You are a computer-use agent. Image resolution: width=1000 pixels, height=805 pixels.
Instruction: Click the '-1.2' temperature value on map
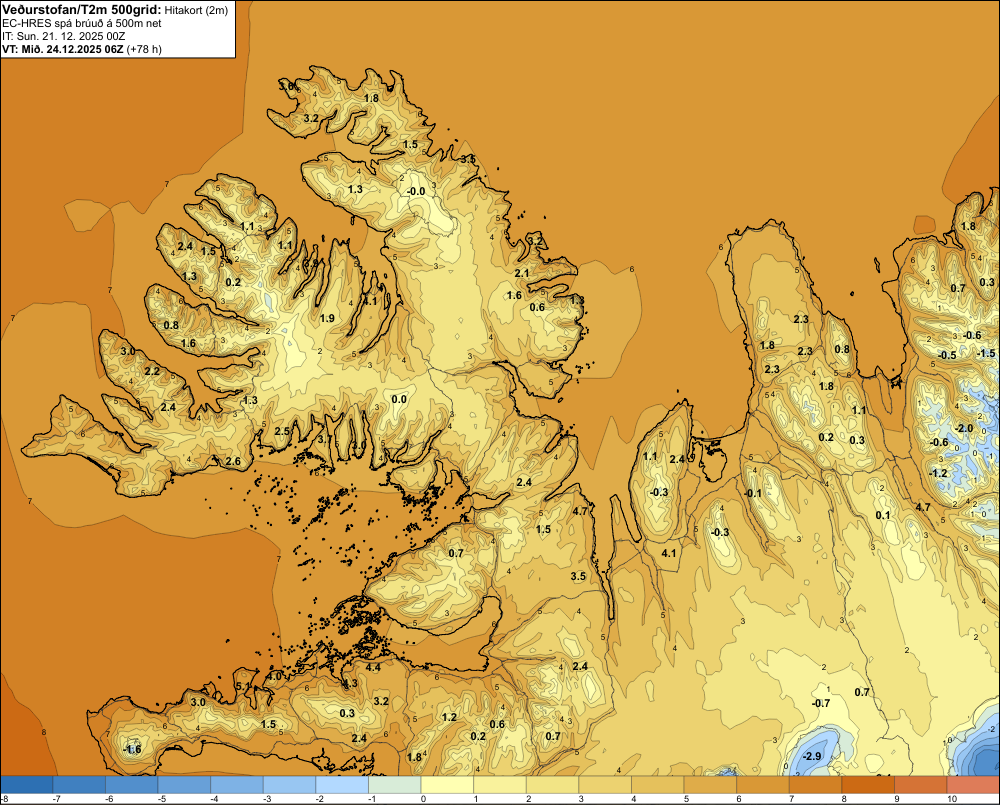click(x=938, y=473)
